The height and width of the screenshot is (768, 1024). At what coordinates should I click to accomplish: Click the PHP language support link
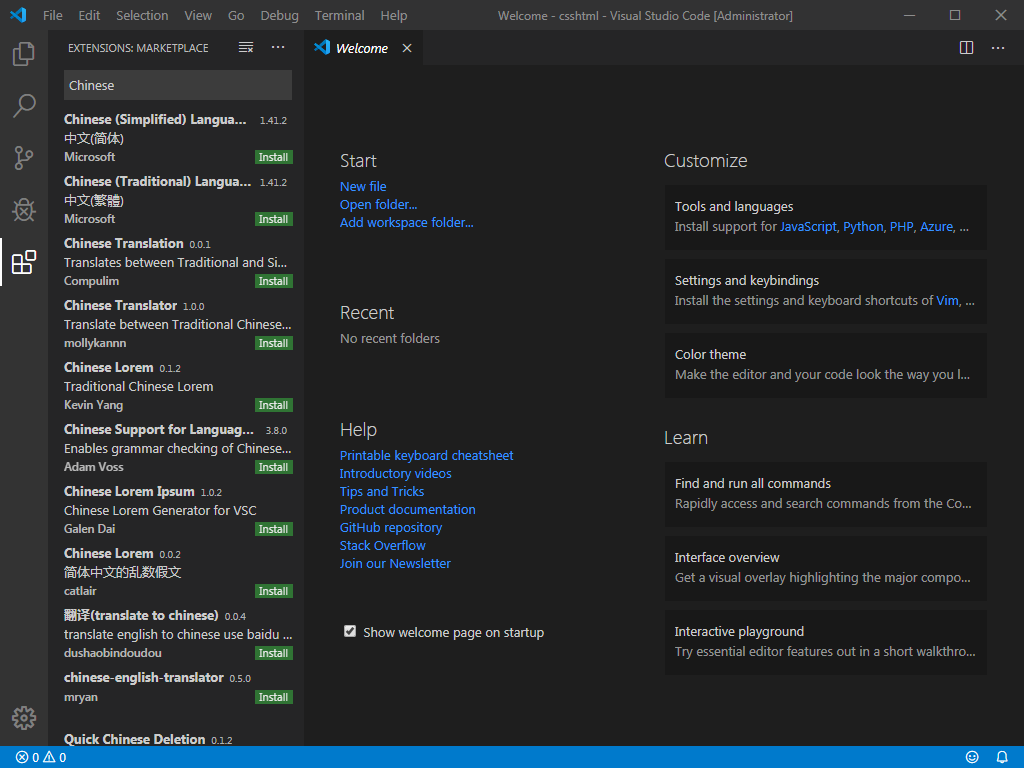click(901, 227)
